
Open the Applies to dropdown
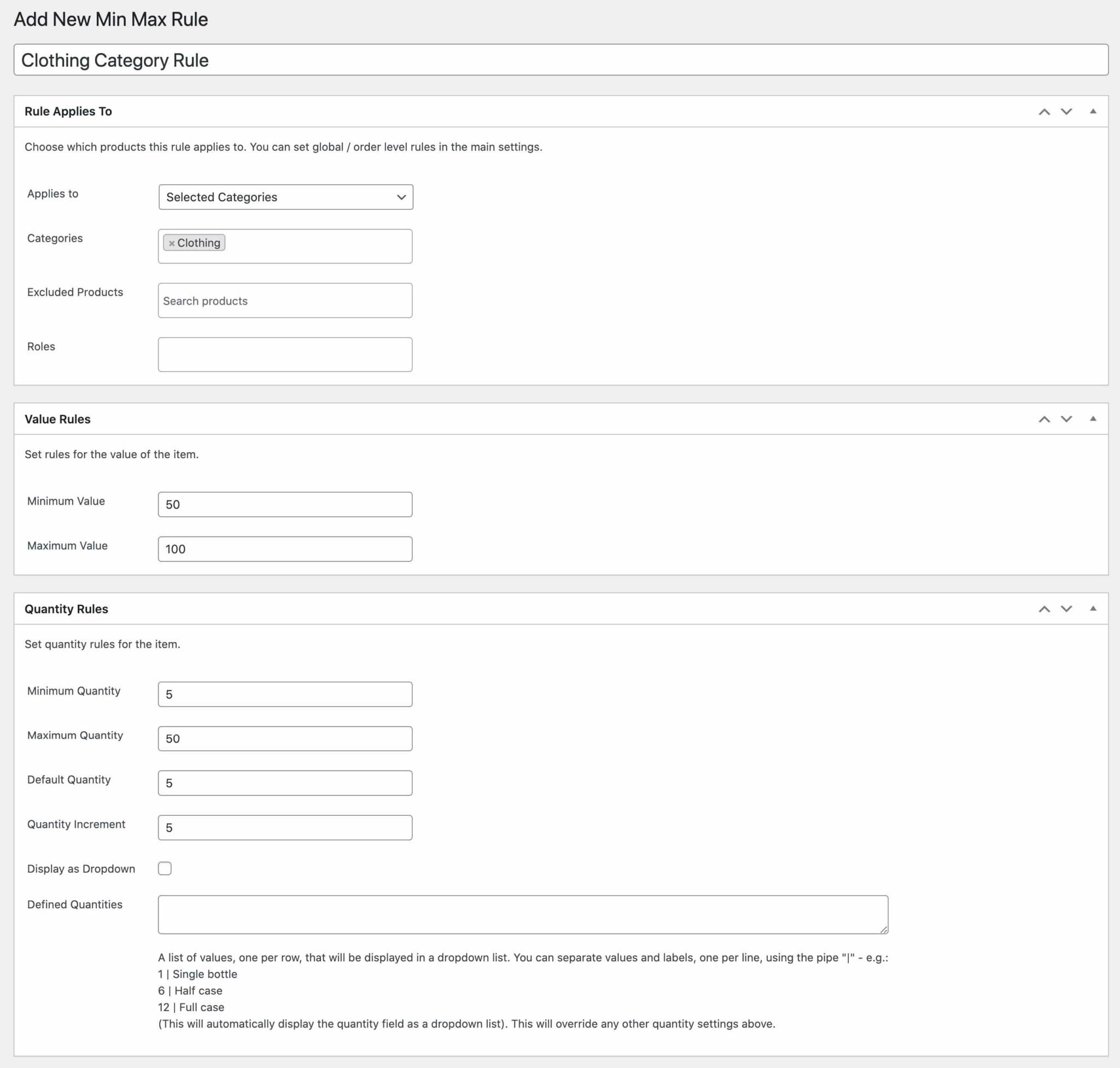click(285, 197)
